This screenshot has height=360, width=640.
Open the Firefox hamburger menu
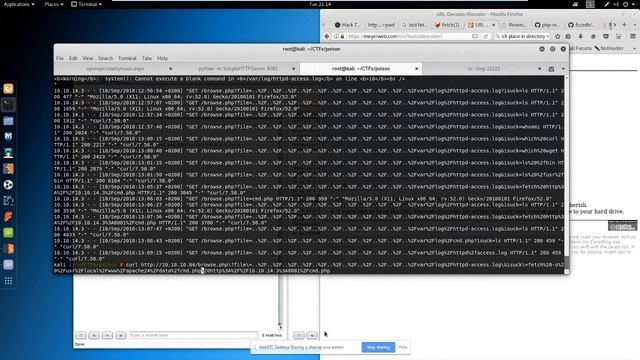[x=633, y=36]
